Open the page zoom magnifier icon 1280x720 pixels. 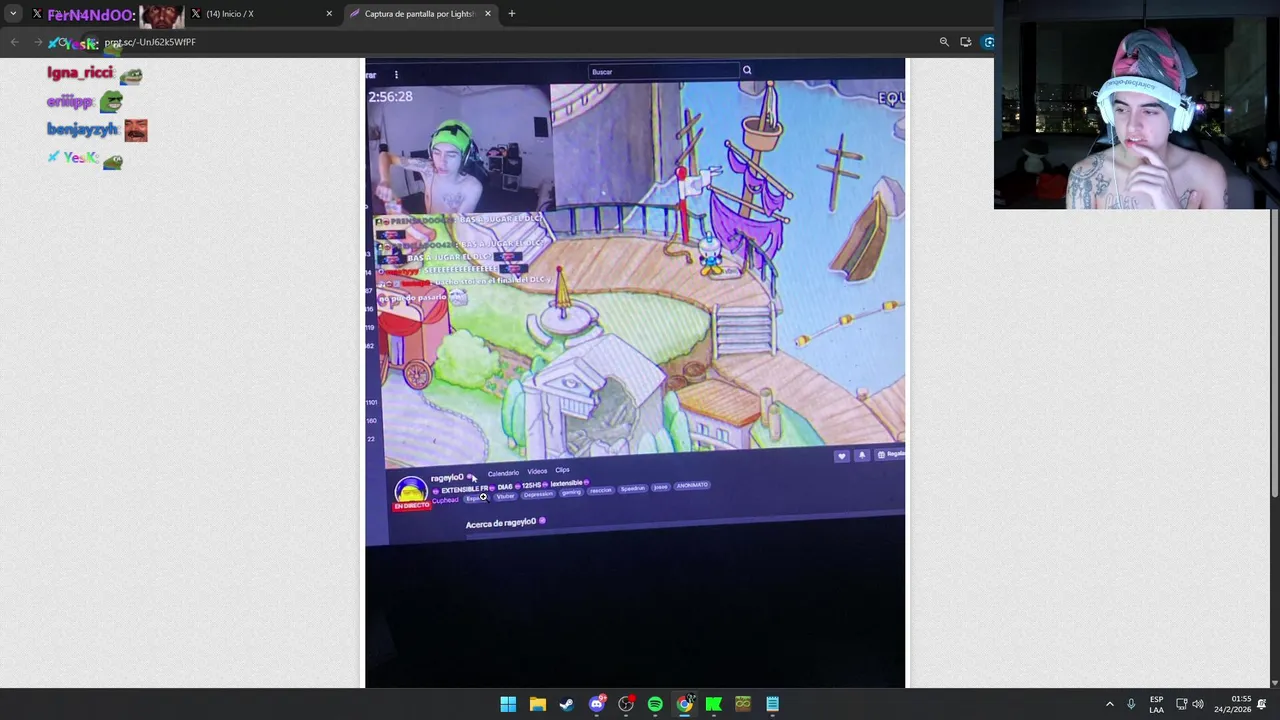click(944, 42)
